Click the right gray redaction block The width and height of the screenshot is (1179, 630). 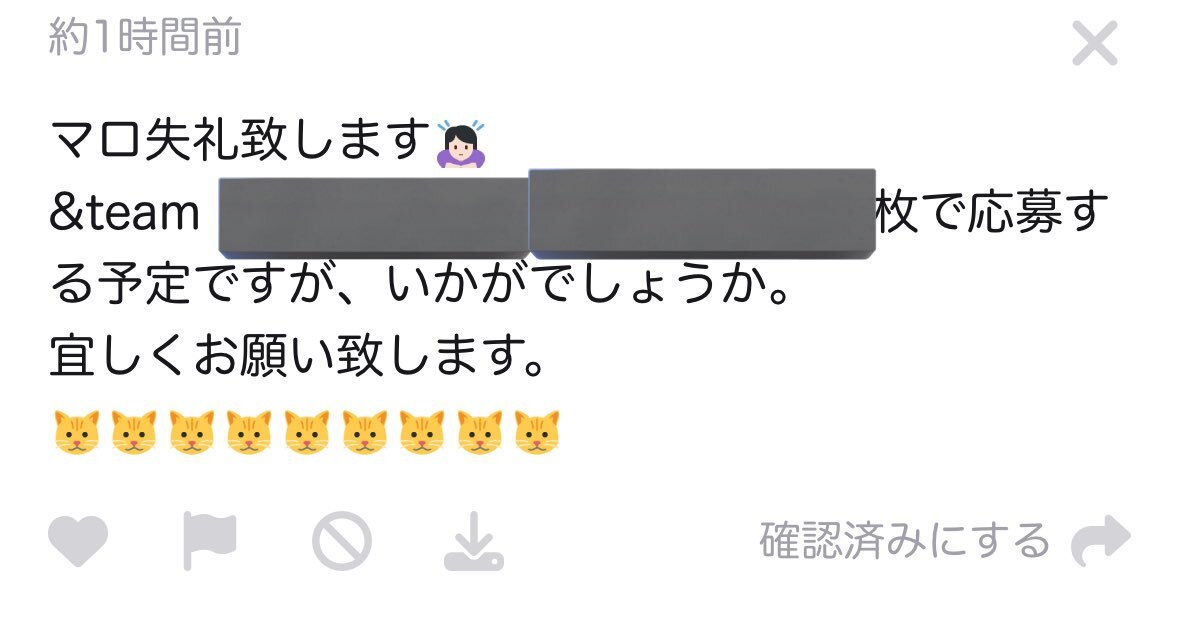click(x=702, y=214)
